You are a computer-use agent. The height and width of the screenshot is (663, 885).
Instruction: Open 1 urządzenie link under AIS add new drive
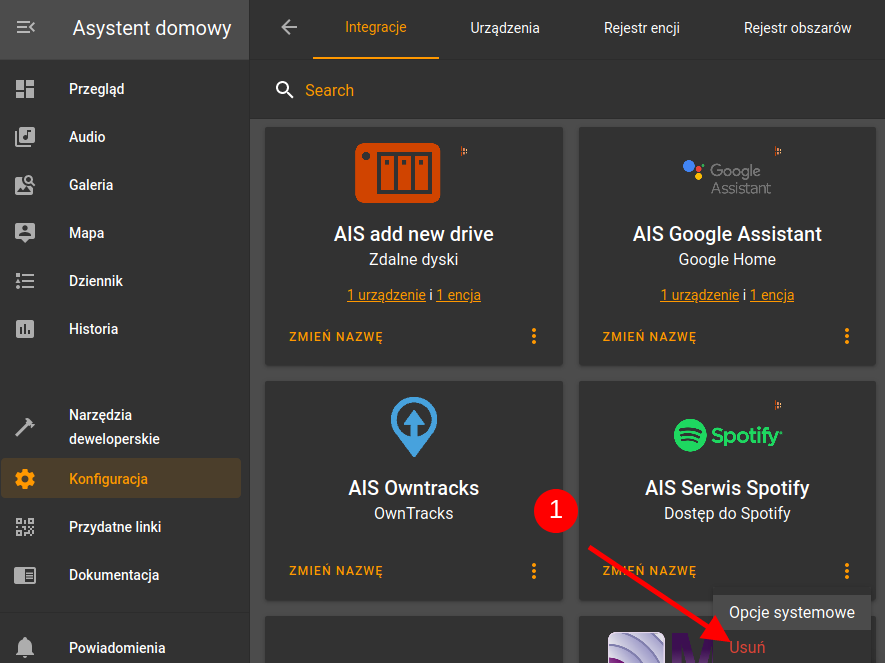coord(386,295)
